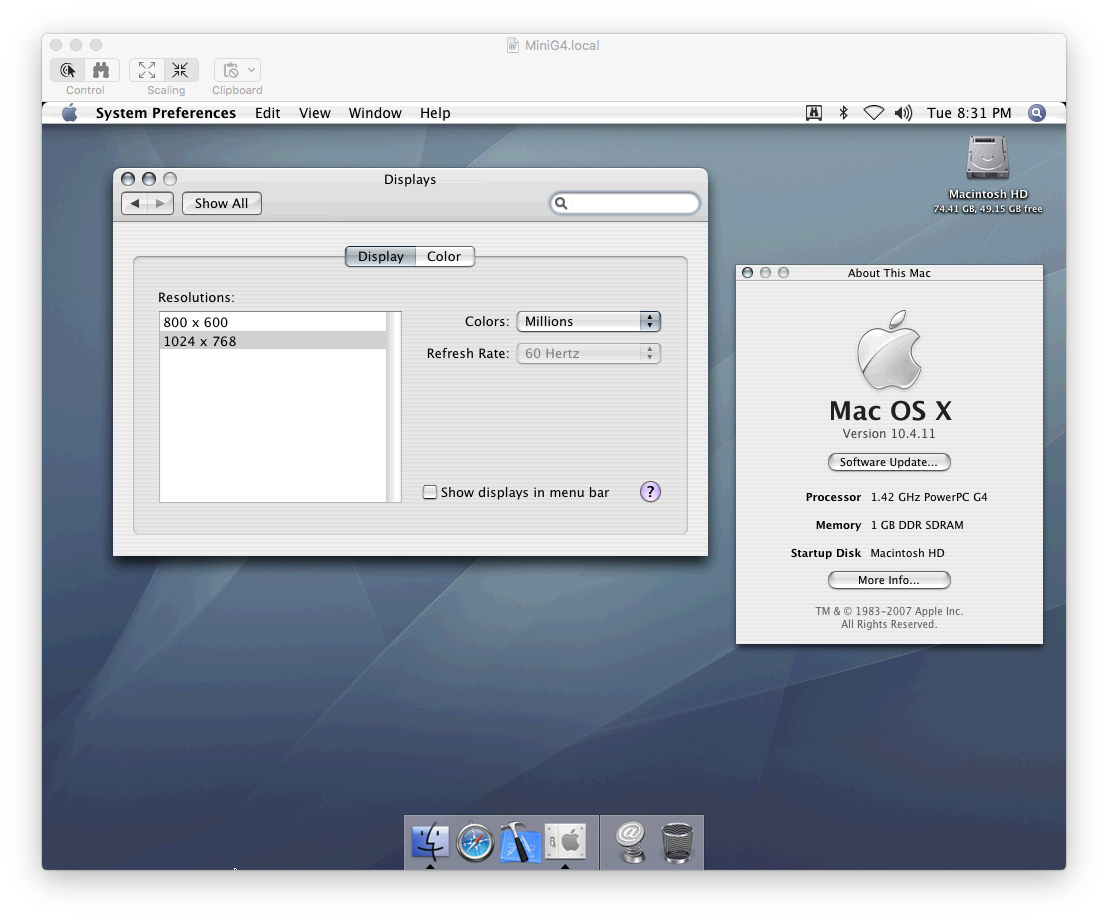Open System Preferences from the Dock

point(565,842)
